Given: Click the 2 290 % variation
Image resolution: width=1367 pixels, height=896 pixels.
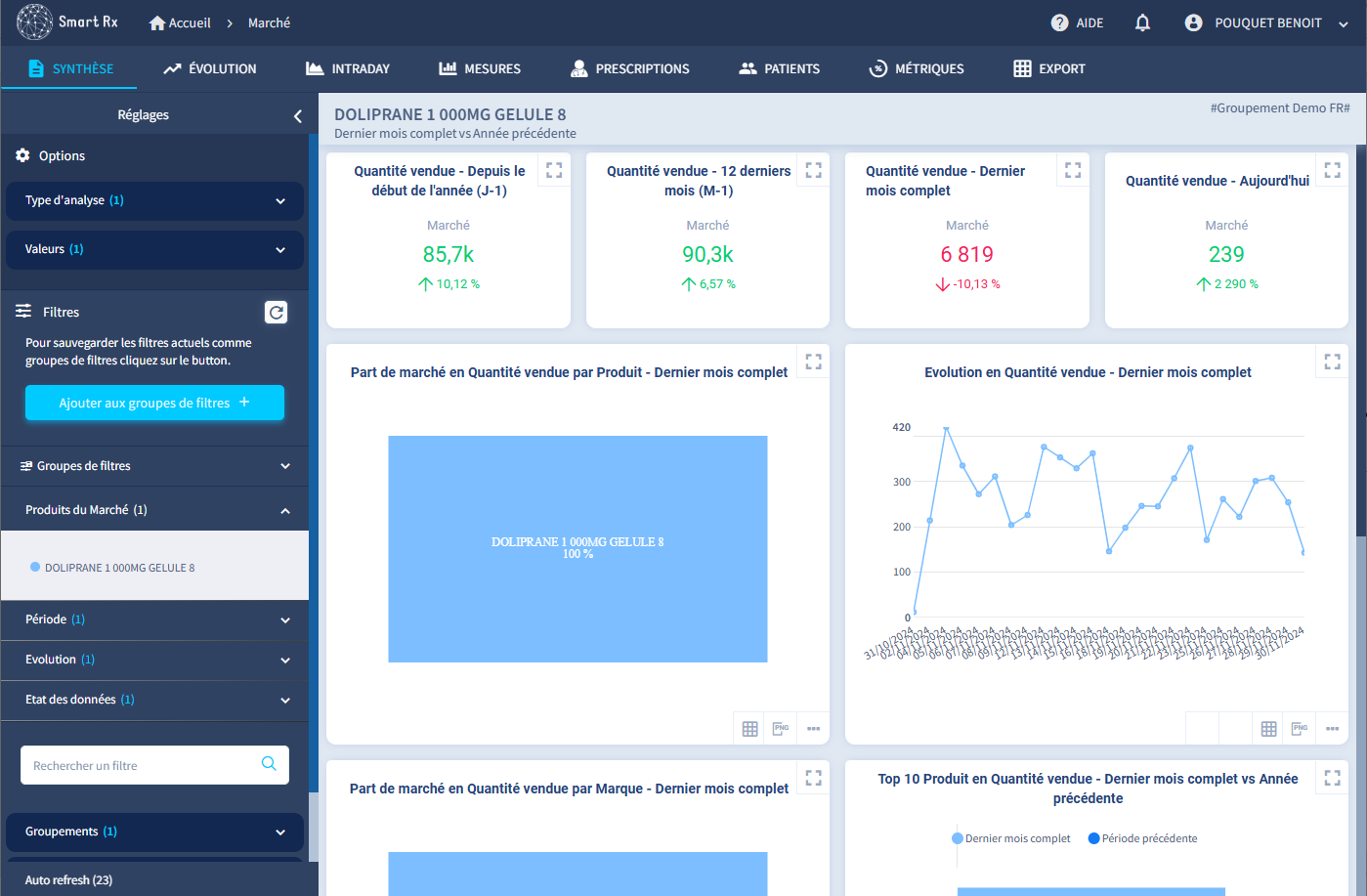Looking at the screenshot, I should [1226, 284].
